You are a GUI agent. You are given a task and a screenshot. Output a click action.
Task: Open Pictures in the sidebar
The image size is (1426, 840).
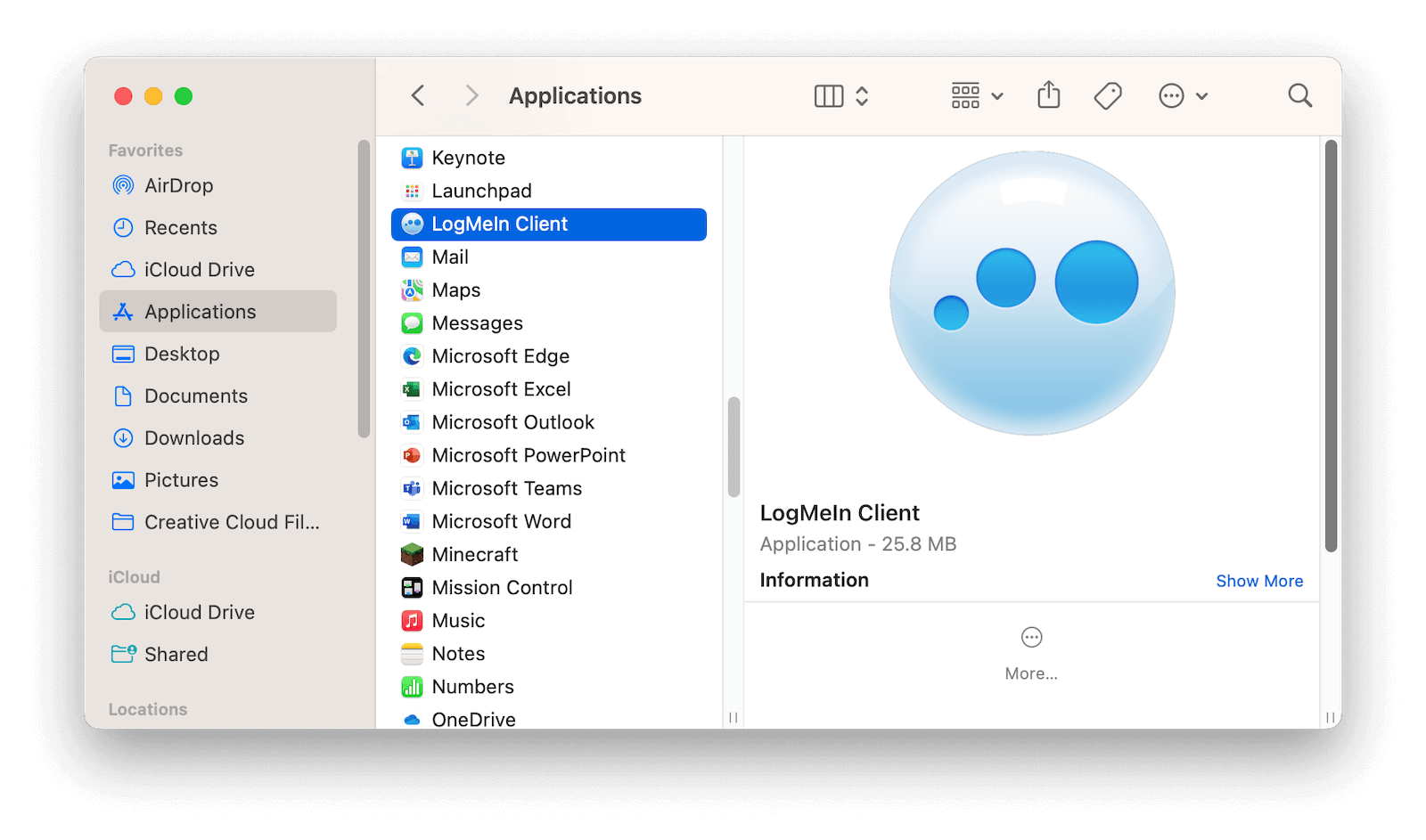pyautogui.click(x=218, y=479)
